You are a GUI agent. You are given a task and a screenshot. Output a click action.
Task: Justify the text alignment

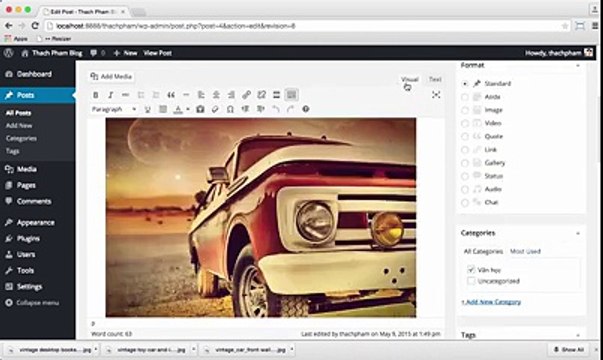pyautogui.click(x=163, y=110)
